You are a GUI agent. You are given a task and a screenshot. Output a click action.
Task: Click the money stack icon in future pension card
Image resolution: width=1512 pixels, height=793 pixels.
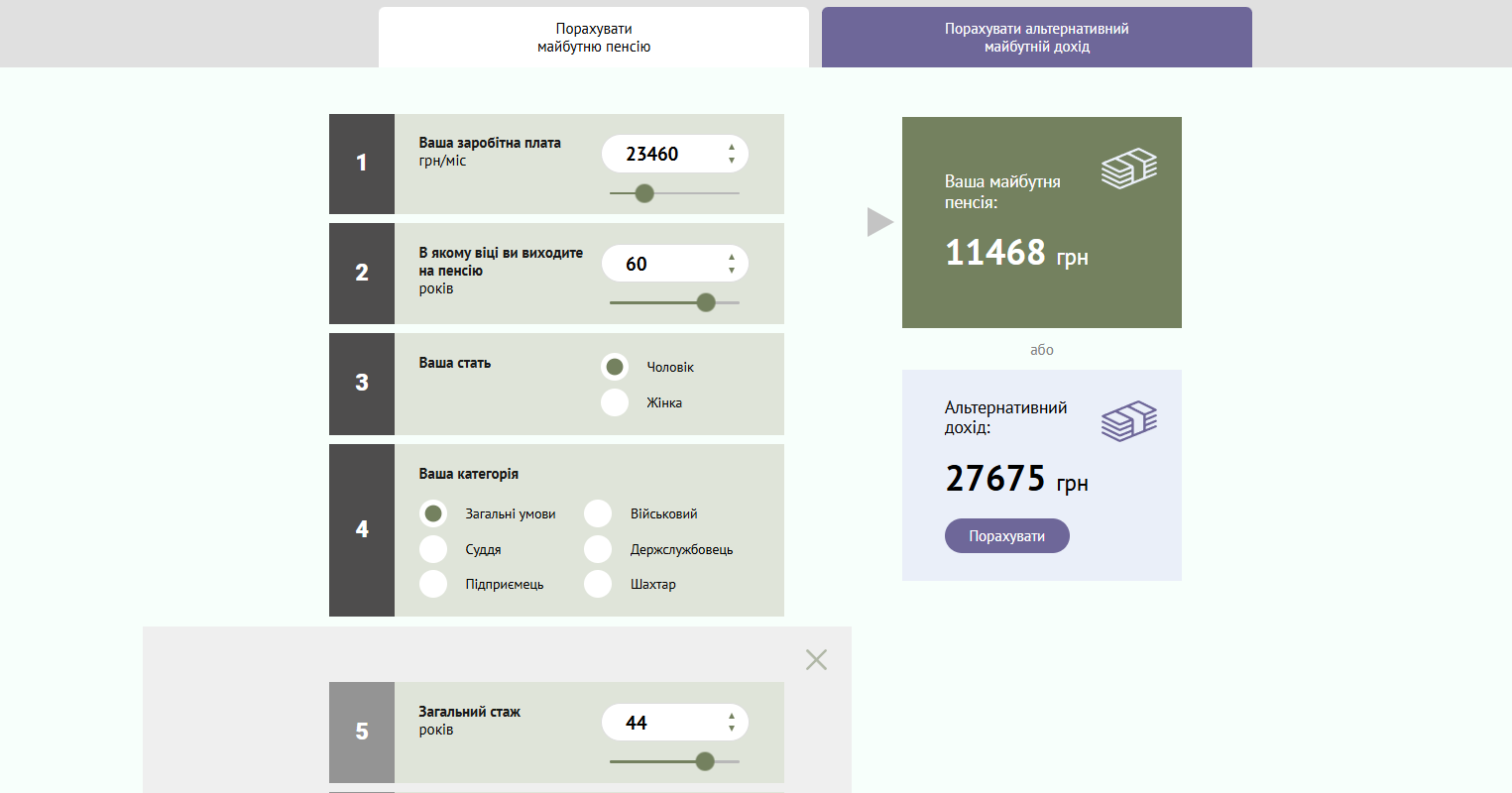[1128, 169]
